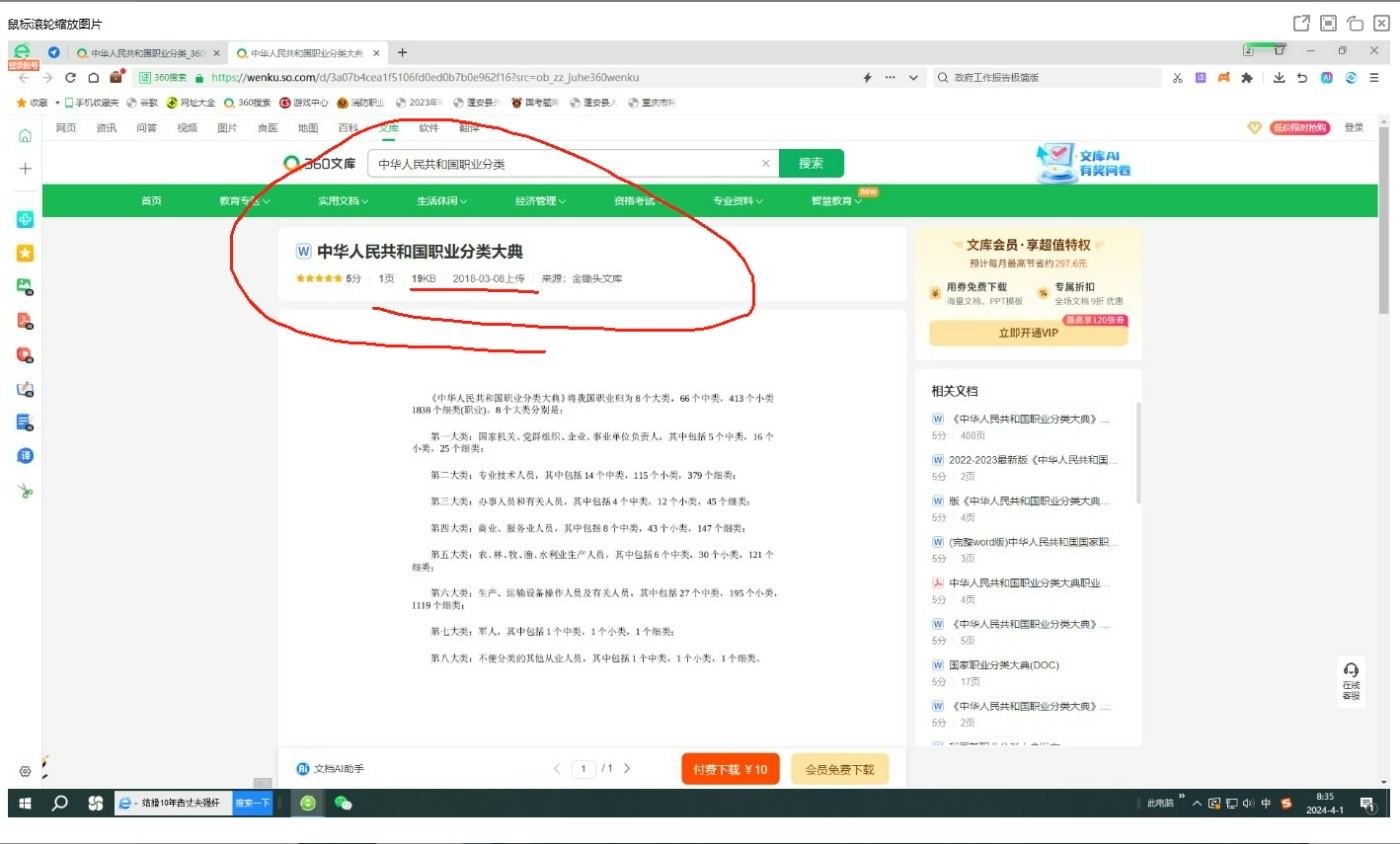
Task: Open WeChat from the taskbar
Action: (343, 803)
